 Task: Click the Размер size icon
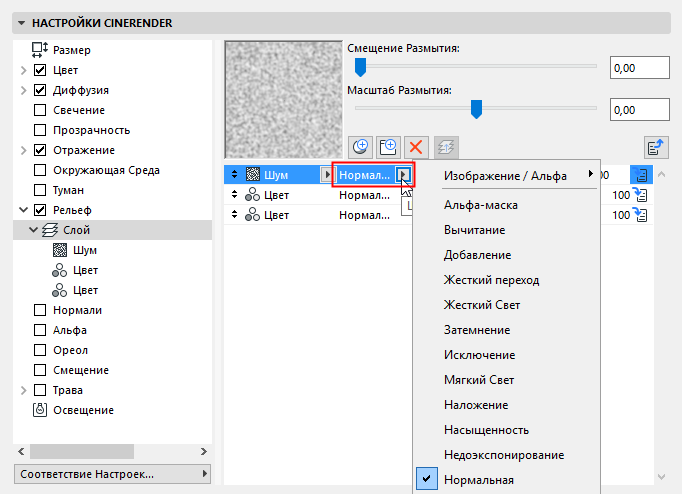pyautogui.click(x=41, y=50)
